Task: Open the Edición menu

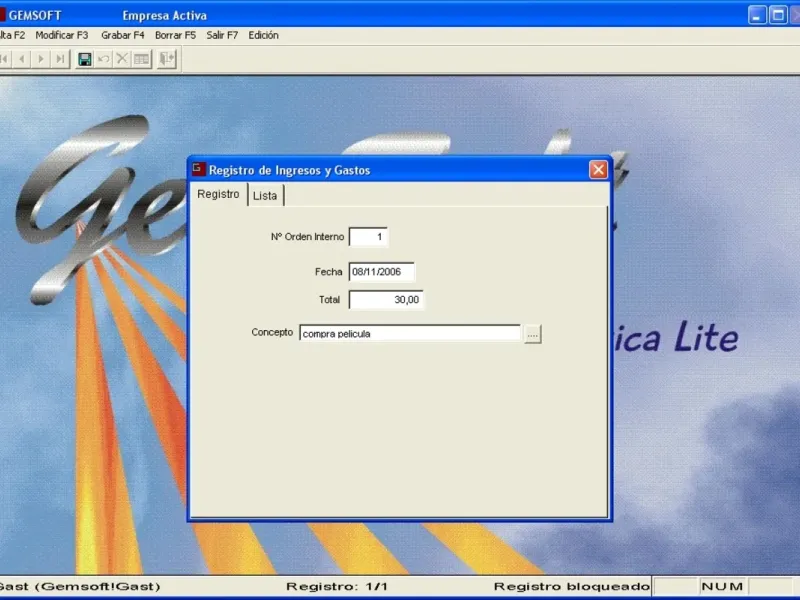Action: pyautogui.click(x=263, y=35)
